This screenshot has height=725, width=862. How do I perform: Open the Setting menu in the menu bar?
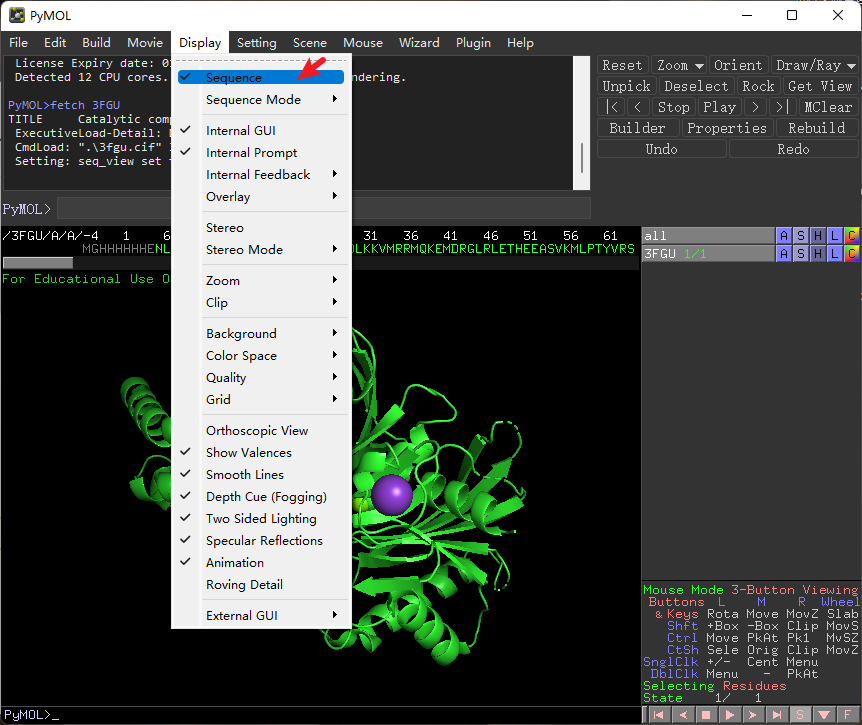(x=256, y=43)
